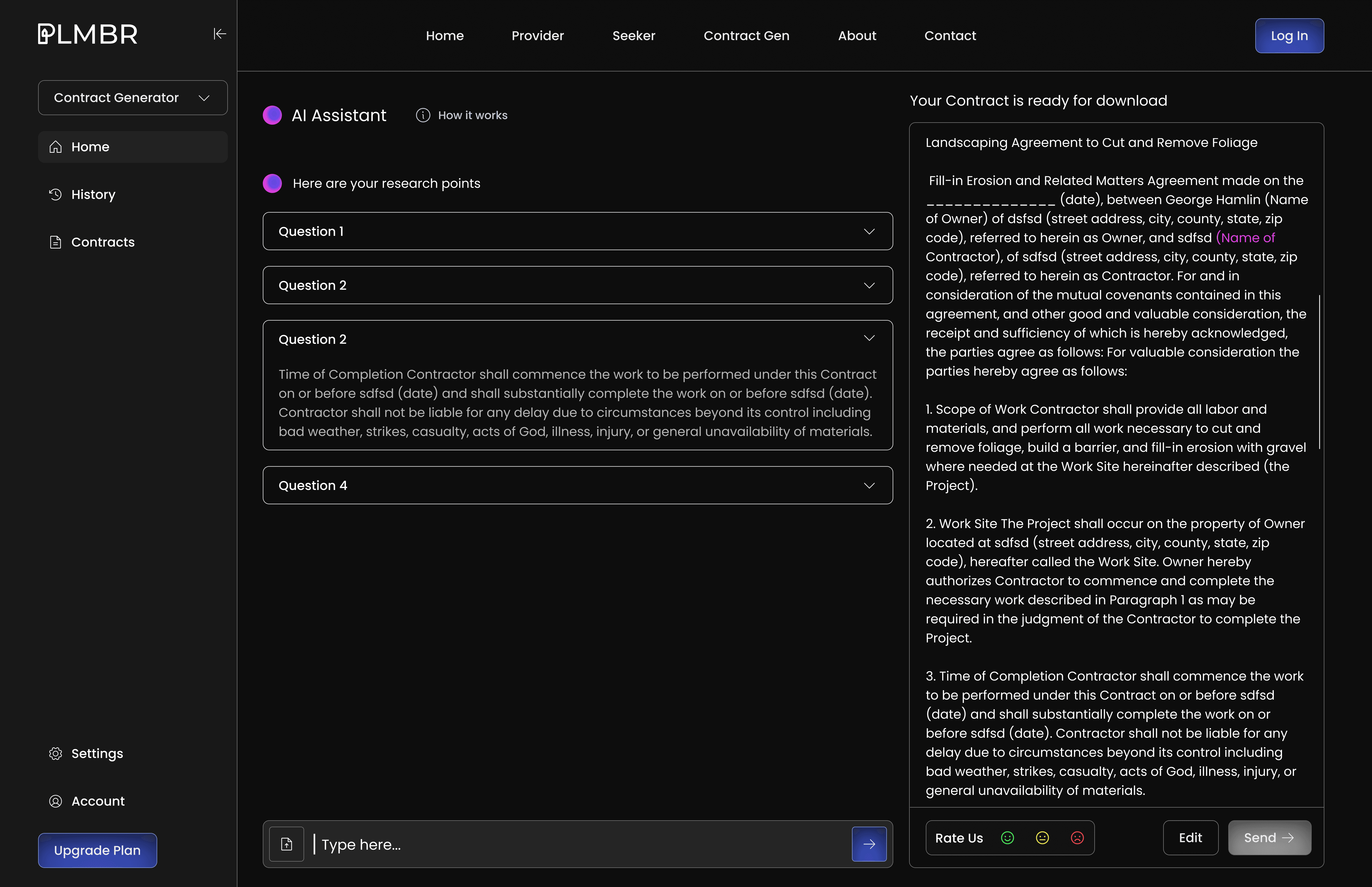The image size is (1372, 887).
Task: Click the contract preview scrollbar
Action: pos(1319,372)
